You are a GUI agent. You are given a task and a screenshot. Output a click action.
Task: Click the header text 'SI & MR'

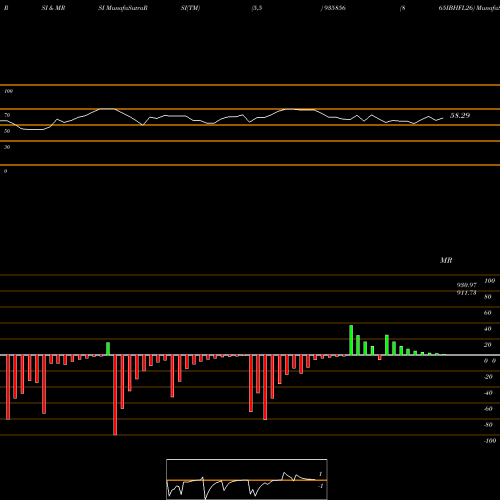click(53, 8)
